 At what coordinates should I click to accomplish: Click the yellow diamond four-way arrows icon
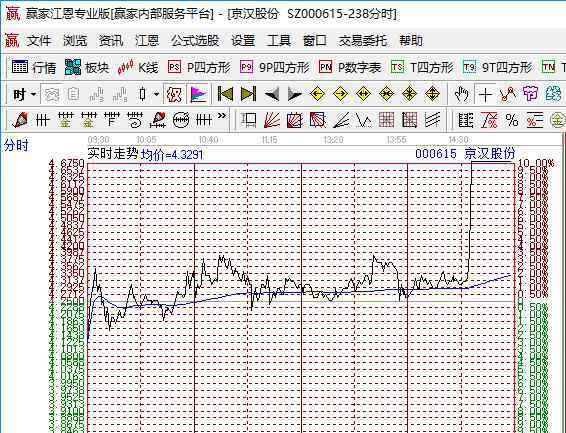pos(409,95)
